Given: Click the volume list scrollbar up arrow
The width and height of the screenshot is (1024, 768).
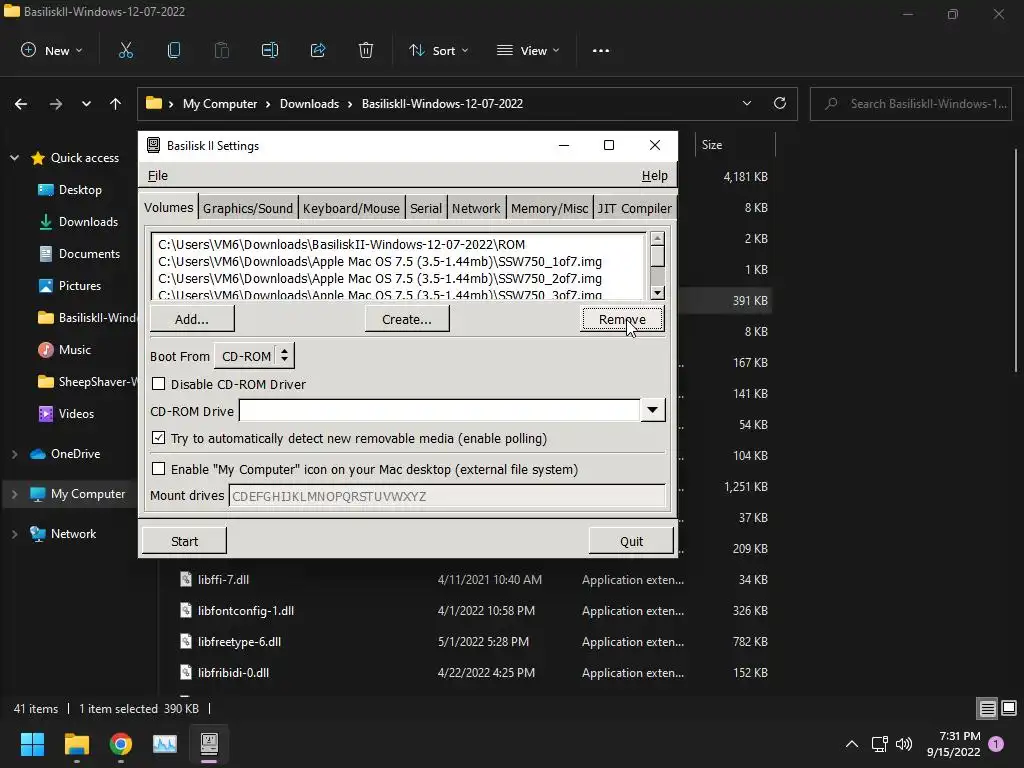Looking at the screenshot, I should 658,238.
